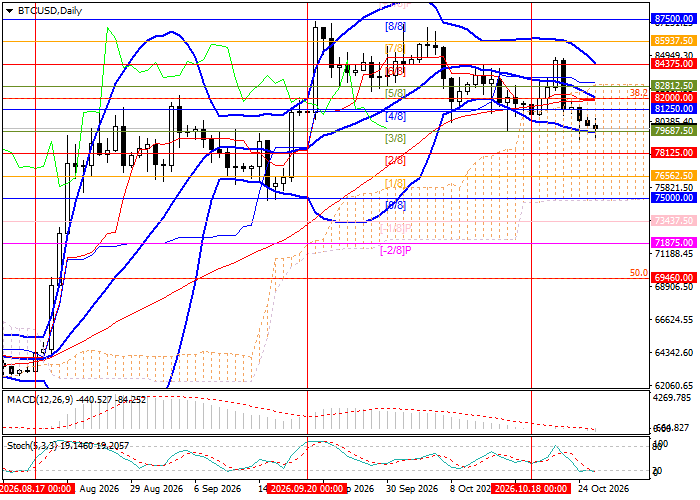Image resolution: width=700 pixels, height=500 pixels.
Task: Select the 69460.00 Fibonacci price label
Action: tap(673, 278)
